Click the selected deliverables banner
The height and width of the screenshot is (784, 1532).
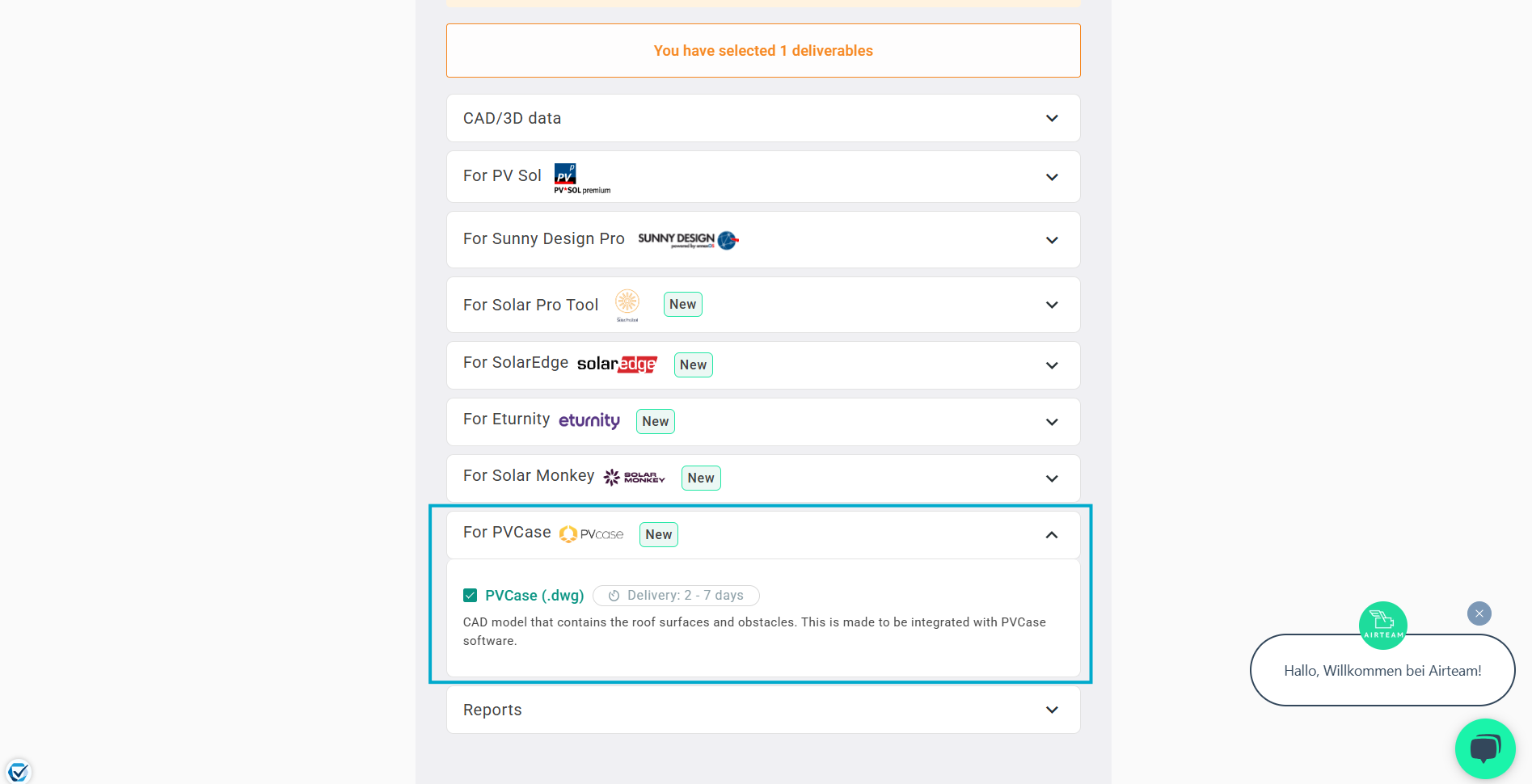click(x=763, y=51)
